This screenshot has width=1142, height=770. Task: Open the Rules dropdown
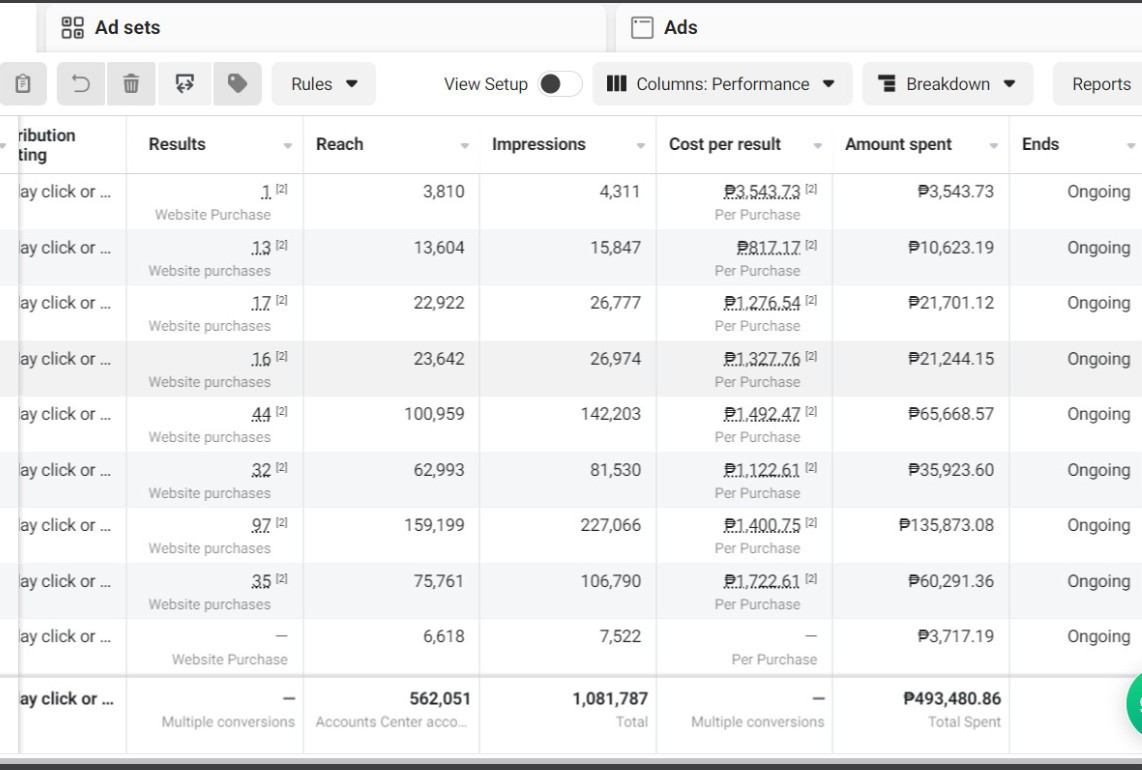(323, 84)
